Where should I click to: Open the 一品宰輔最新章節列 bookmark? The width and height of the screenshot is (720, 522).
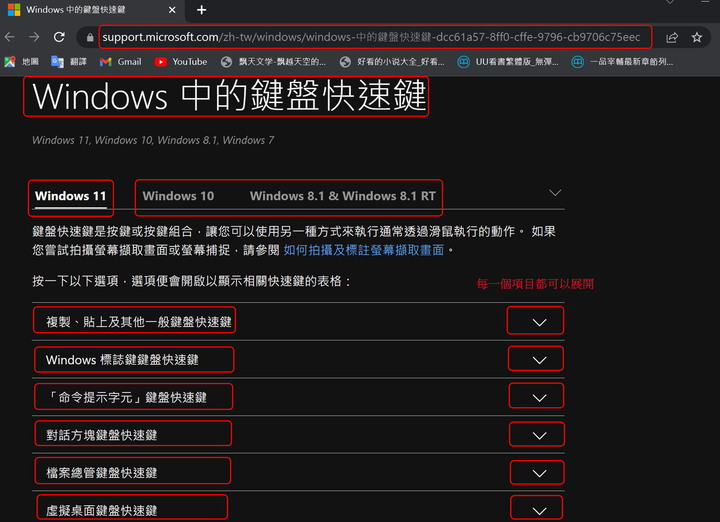622,62
